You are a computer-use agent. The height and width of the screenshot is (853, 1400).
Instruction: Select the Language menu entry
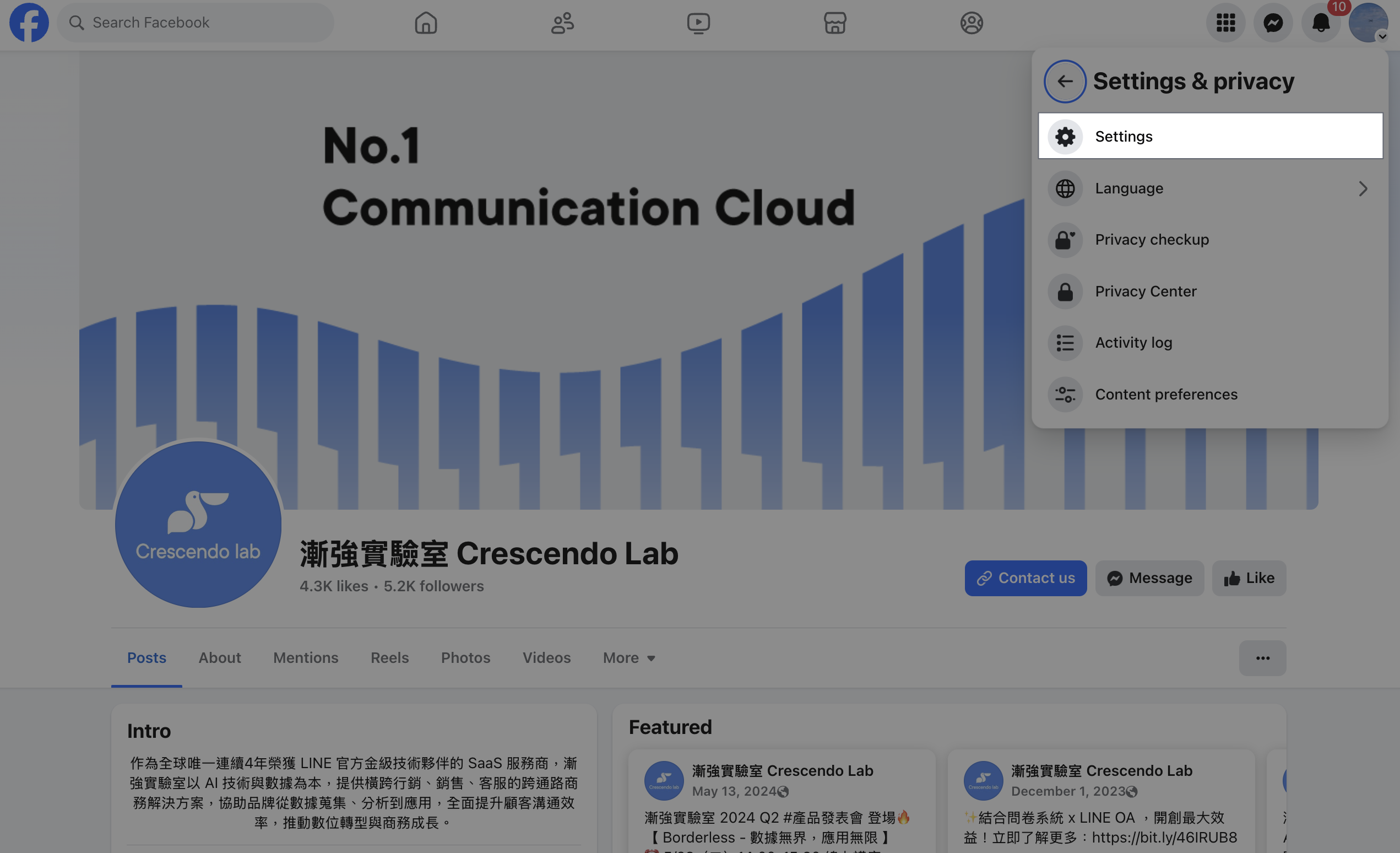click(x=1210, y=188)
